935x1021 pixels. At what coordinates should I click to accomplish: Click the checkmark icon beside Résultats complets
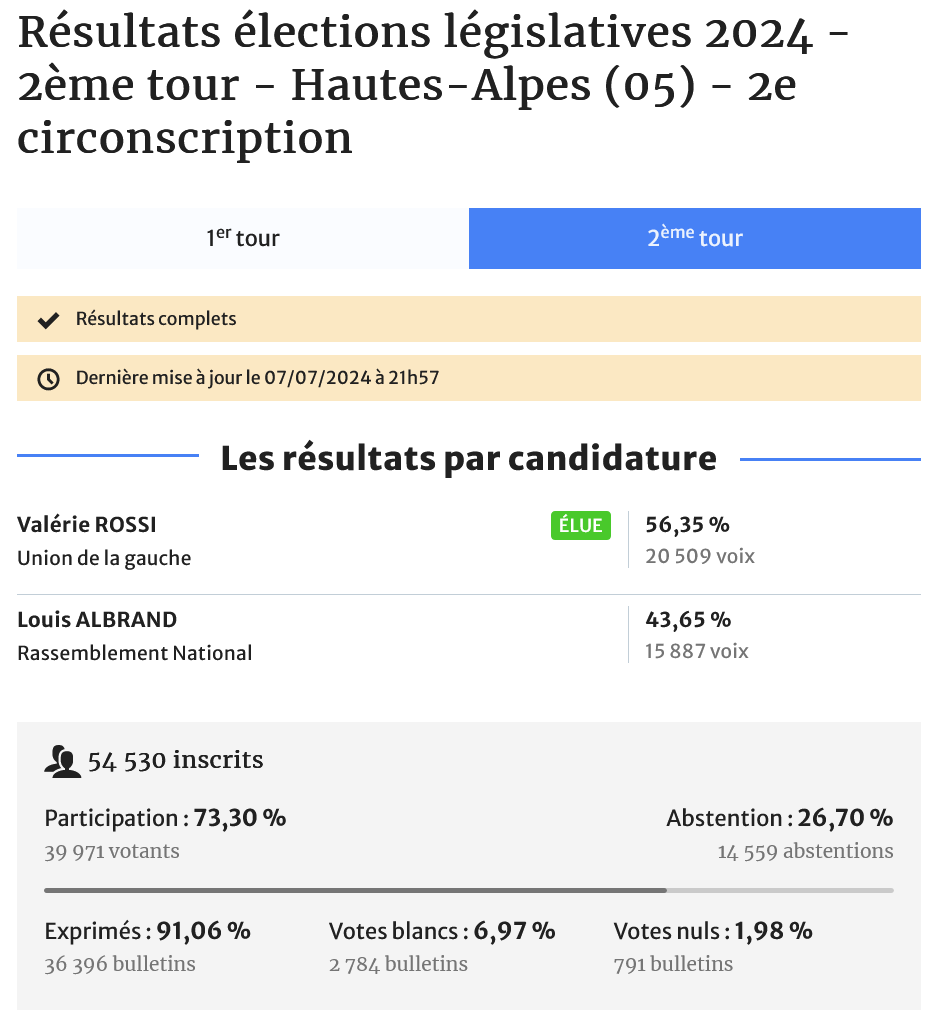pyautogui.click(x=48, y=320)
